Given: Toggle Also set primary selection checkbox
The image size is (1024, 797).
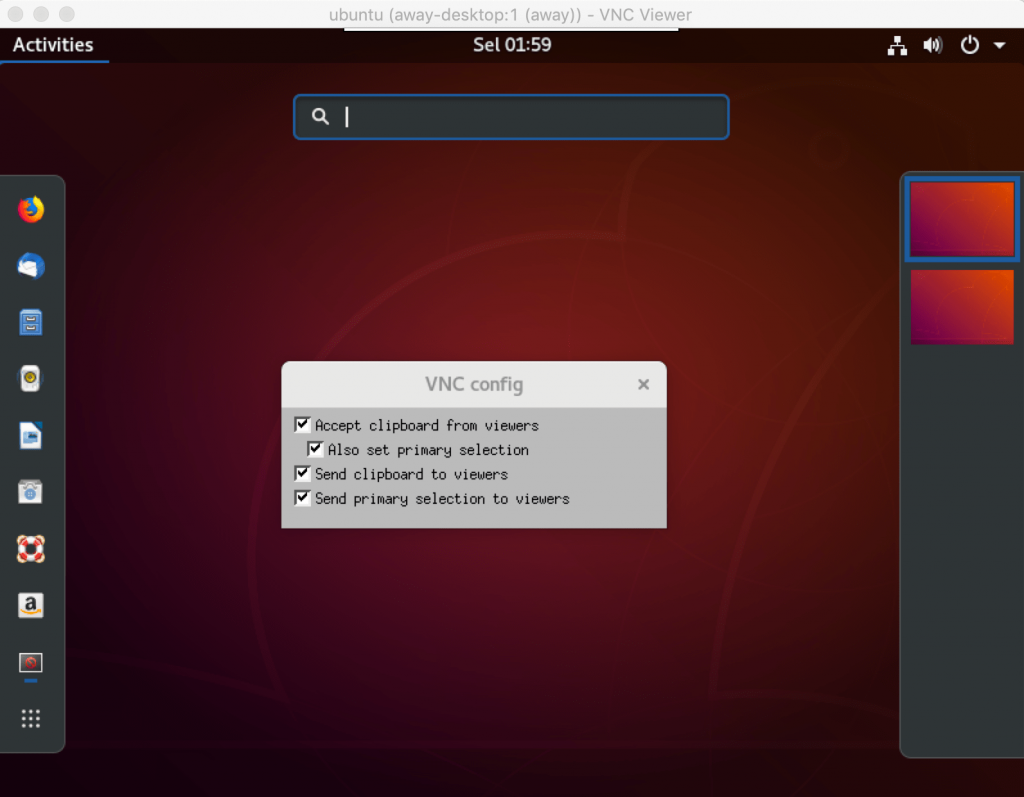Looking at the screenshot, I should coord(316,450).
